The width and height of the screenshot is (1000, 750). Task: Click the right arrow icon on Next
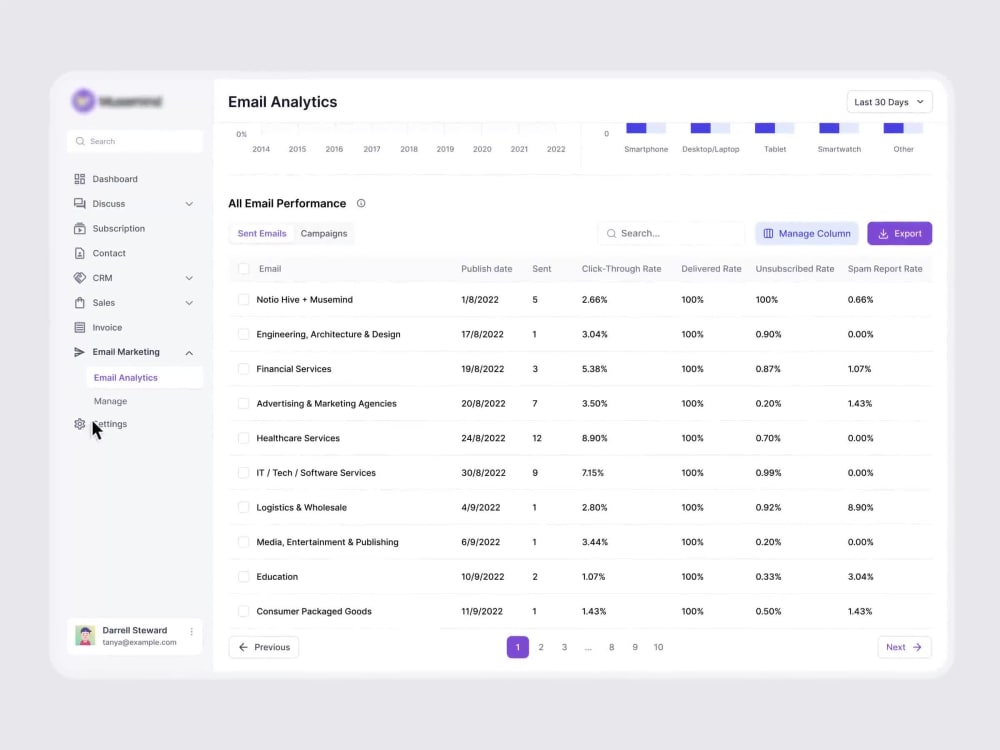coord(917,647)
